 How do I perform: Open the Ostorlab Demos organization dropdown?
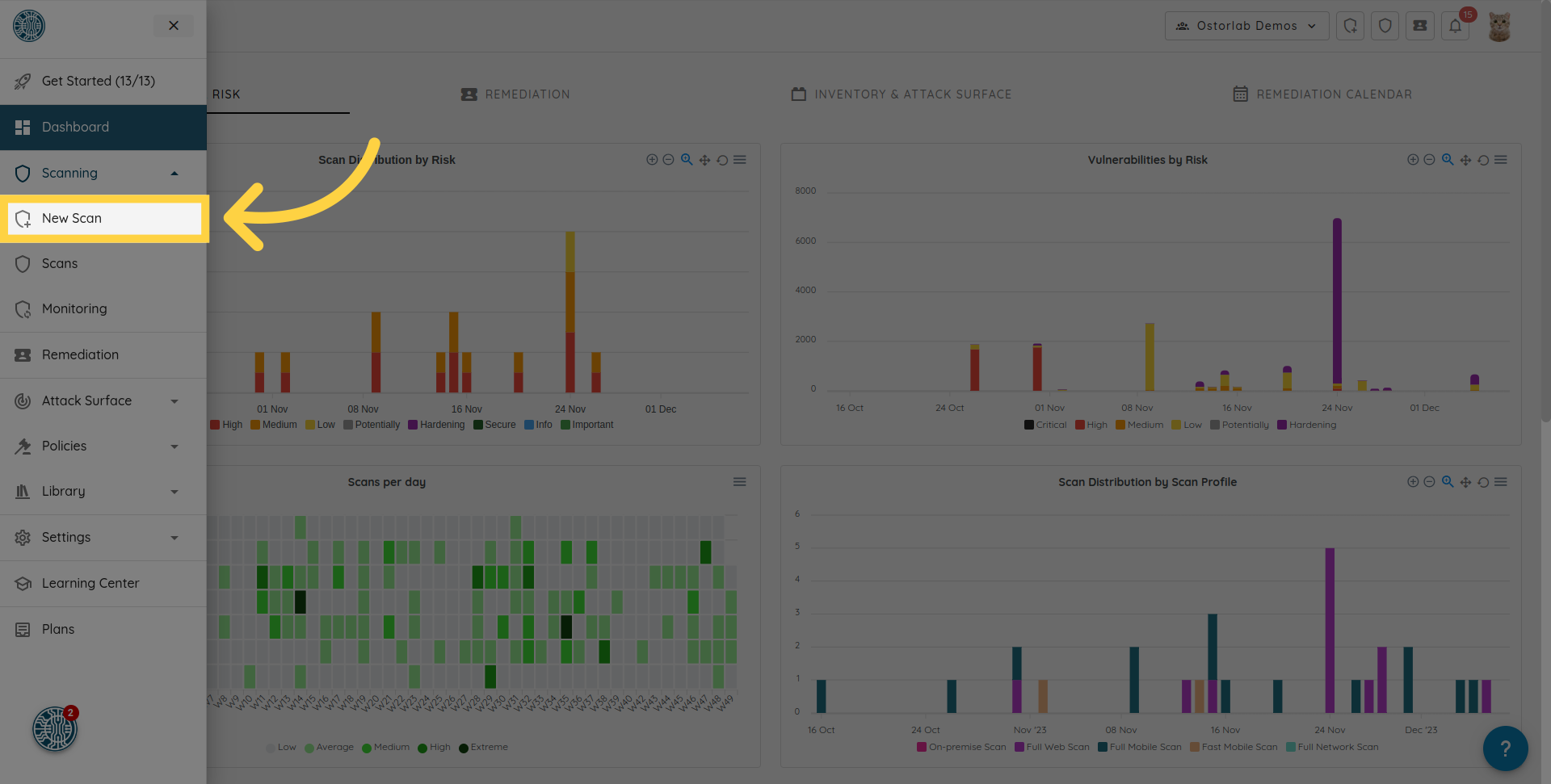tap(1246, 26)
